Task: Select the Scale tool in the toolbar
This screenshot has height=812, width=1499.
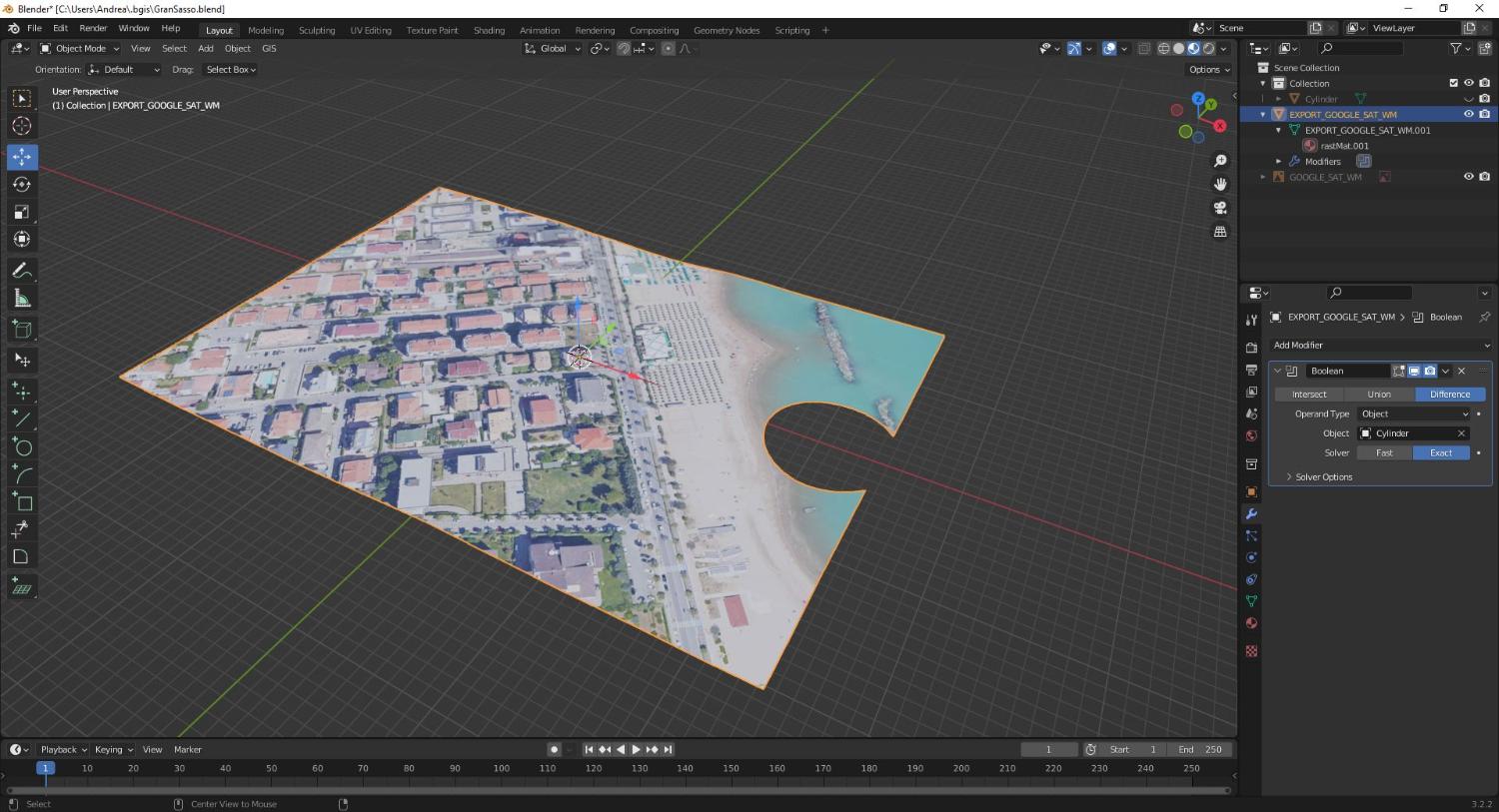Action: click(x=21, y=212)
